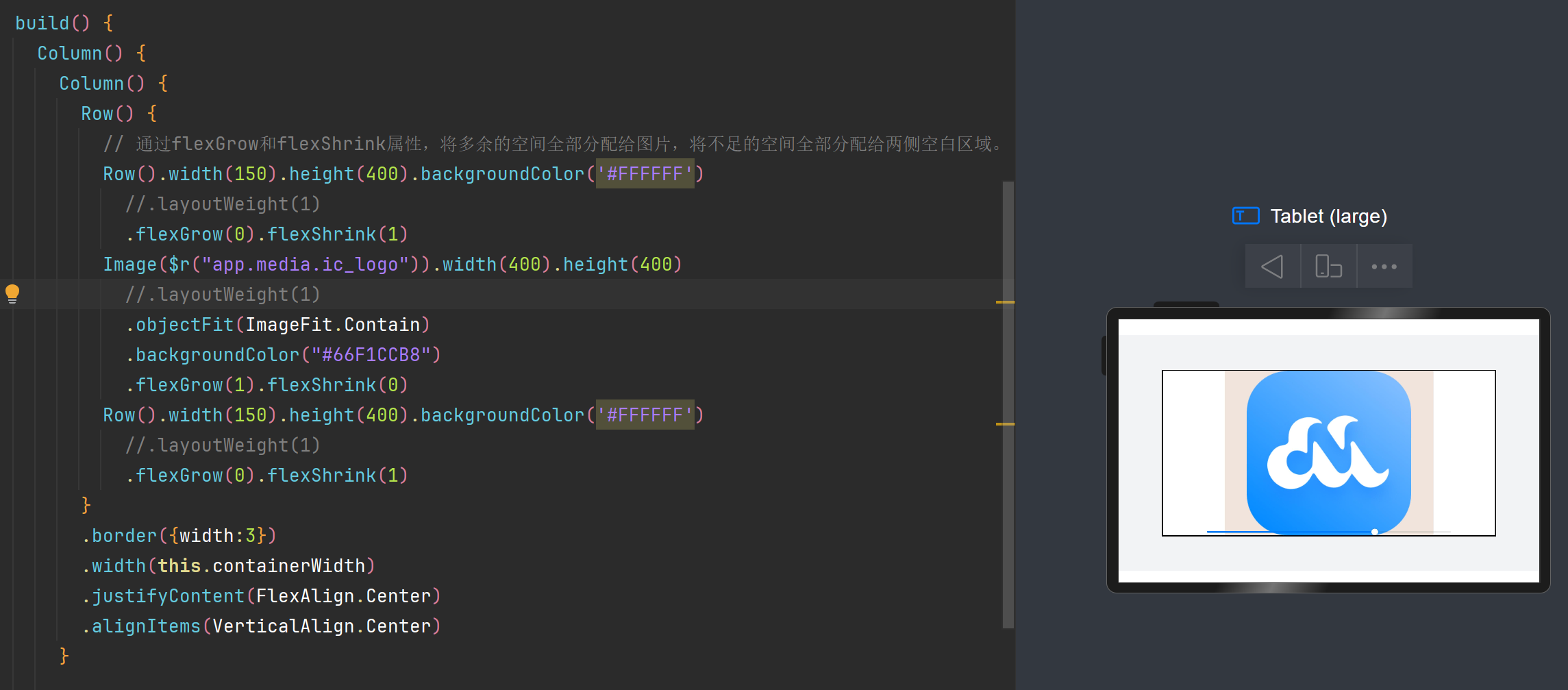Click '.justifyContent(FlexAlign.Center)' line

[261, 596]
